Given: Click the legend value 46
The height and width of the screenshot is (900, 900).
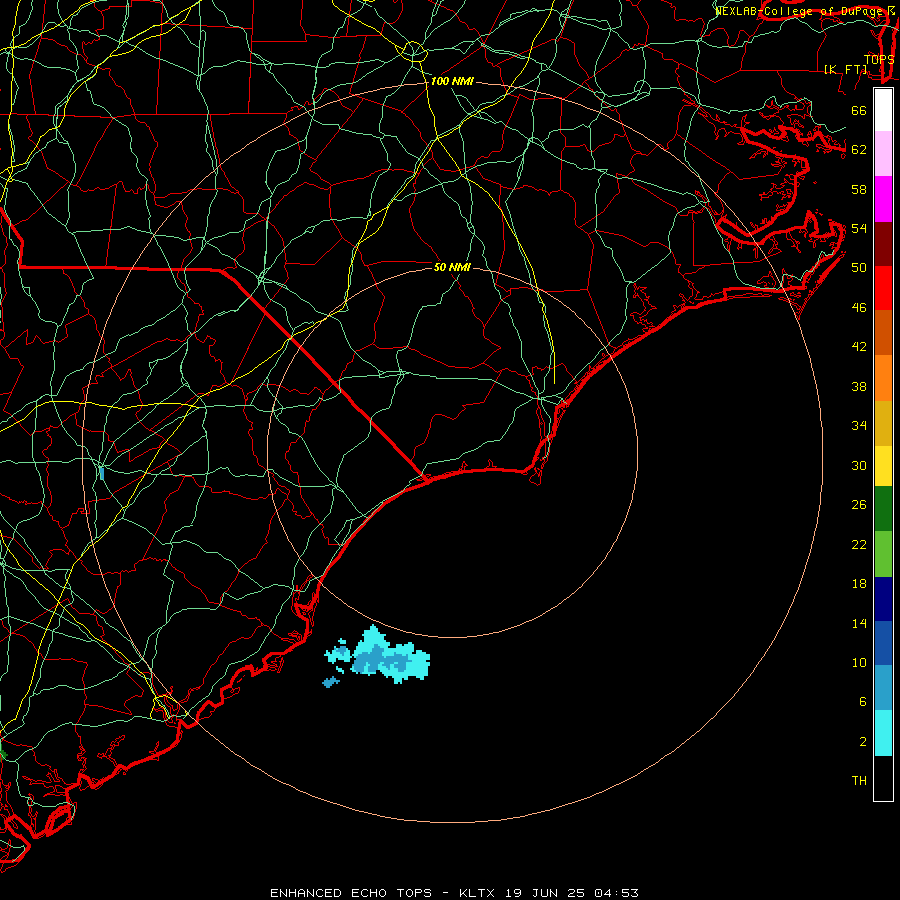Looking at the screenshot, I should click(859, 308).
